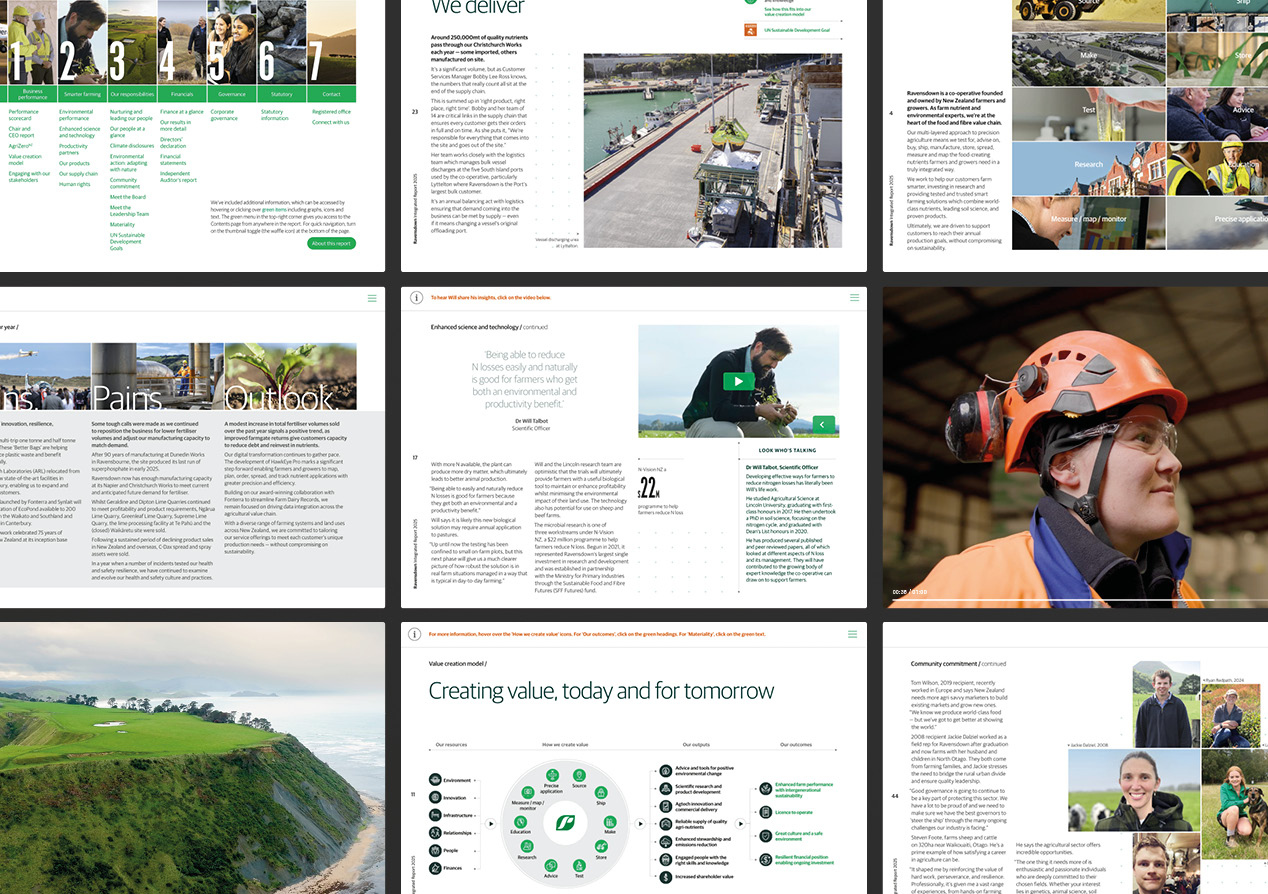Expand arrow between value circle and outputs
The height and width of the screenshot is (894, 1268).
pos(641,824)
